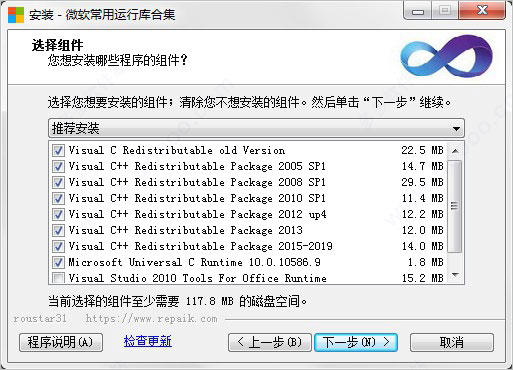Uncheck Microsoft Universal C Runtime checkbox
Viewport: 513px width, 370px height.
(58, 262)
